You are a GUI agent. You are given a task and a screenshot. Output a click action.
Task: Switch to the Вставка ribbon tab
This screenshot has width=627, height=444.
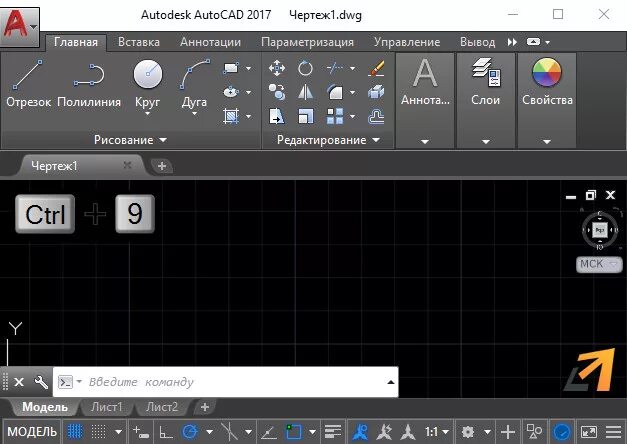click(139, 42)
